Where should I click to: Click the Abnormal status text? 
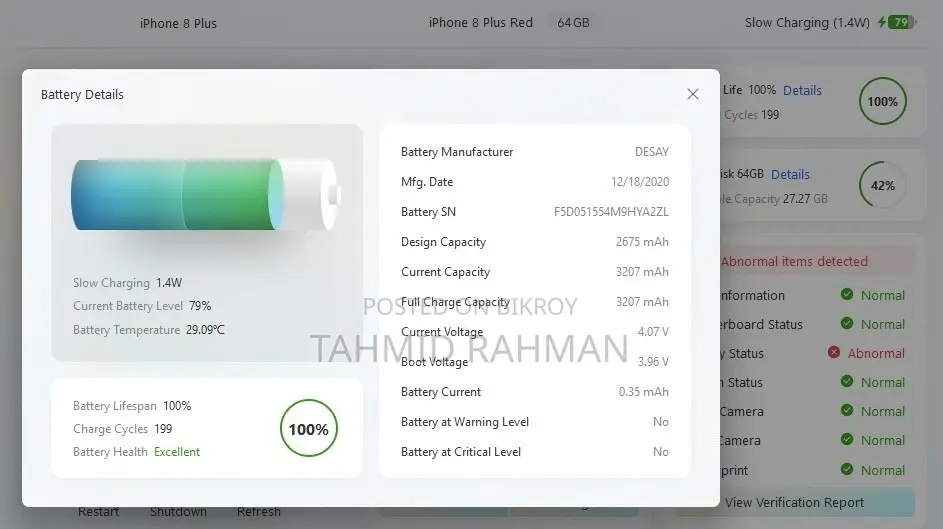click(876, 353)
